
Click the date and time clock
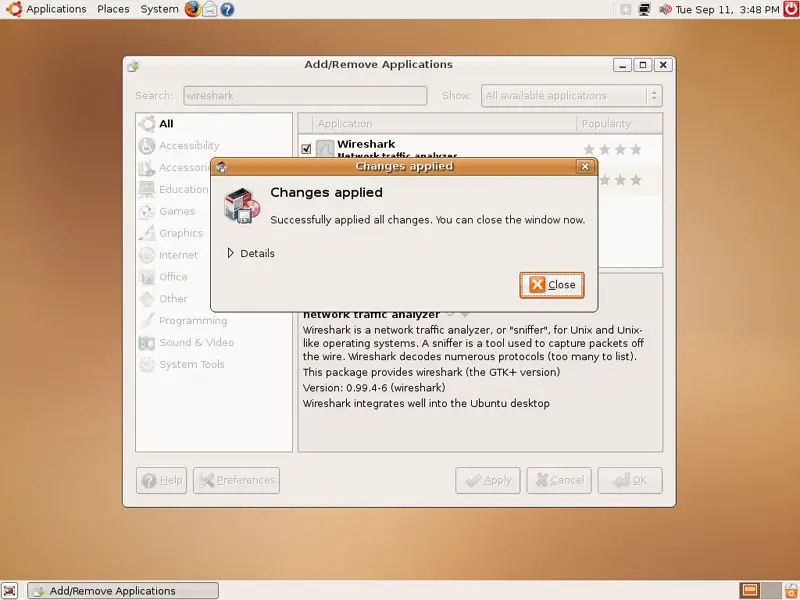[728, 9]
